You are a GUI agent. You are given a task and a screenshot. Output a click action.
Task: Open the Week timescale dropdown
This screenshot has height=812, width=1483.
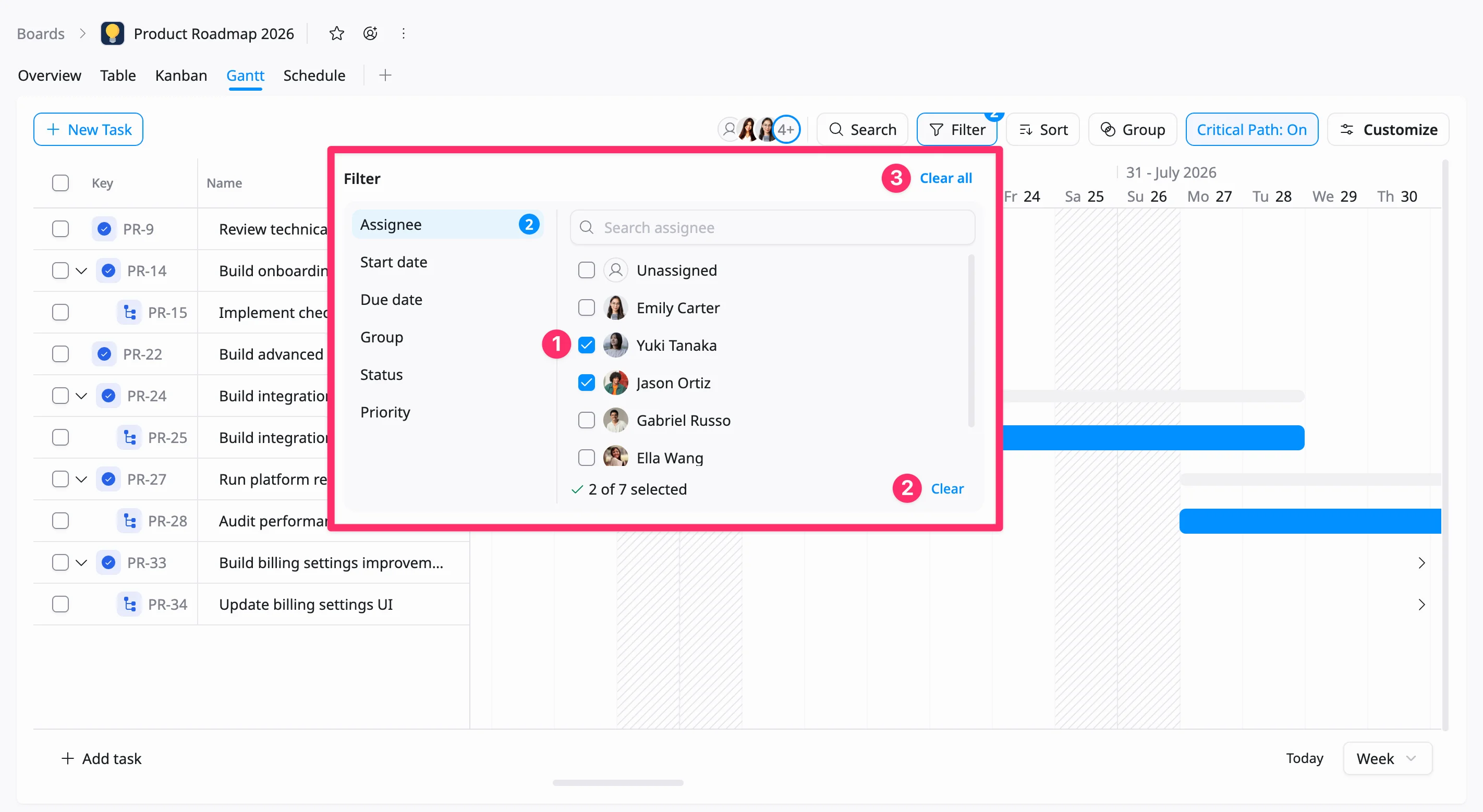(1387, 758)
